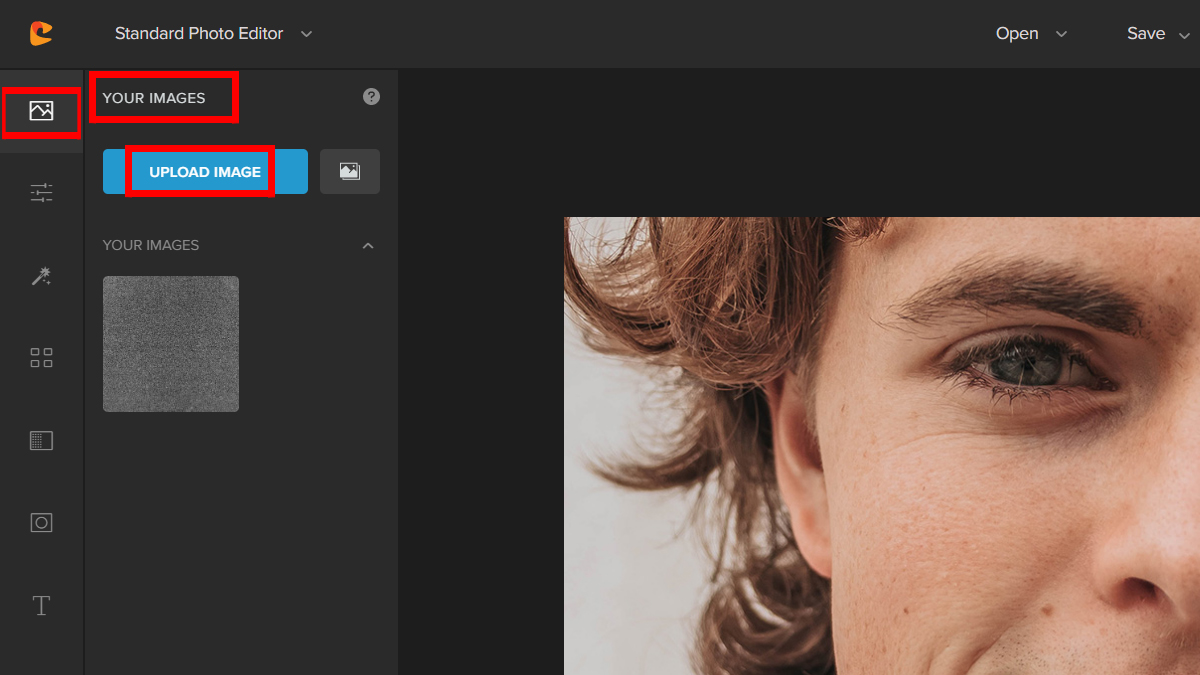The height and width of the screenshot is (675, 1200).
Task: Open the Image Manager sidebar tool
Action: [x=41, y=111]
